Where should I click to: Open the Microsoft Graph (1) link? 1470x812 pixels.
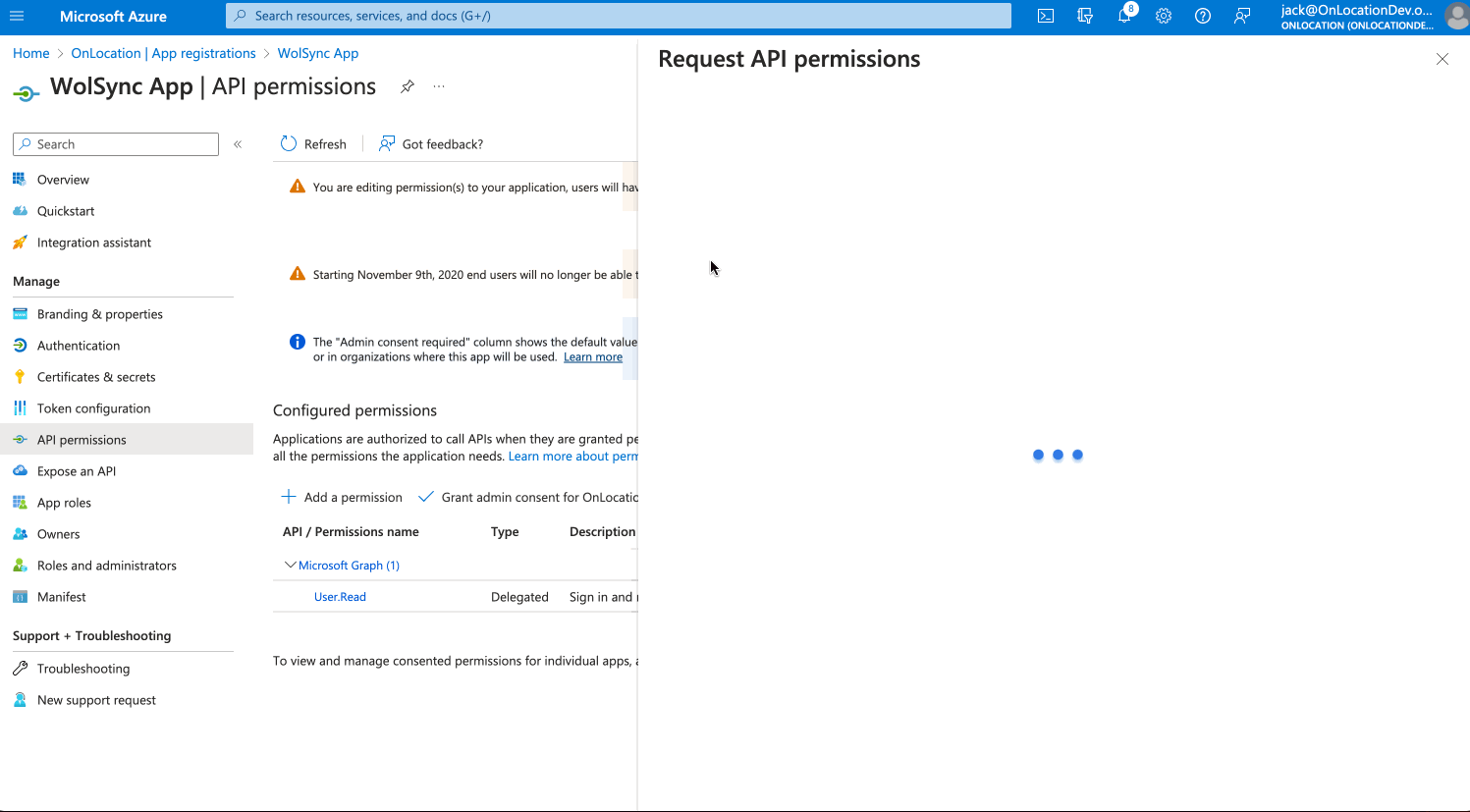pyautogui.click(x=349, y=566)
